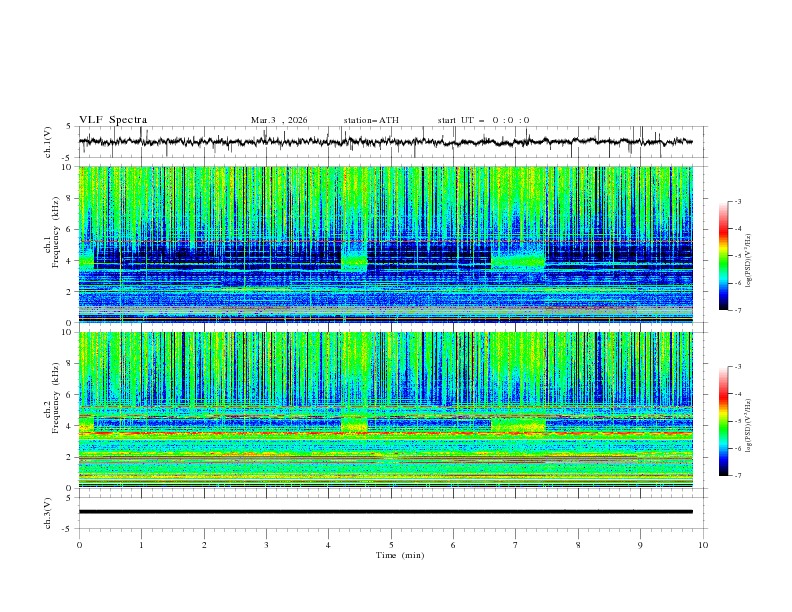
Task: Click the 'VLF Spectra' title text
Action: [113, 120]
